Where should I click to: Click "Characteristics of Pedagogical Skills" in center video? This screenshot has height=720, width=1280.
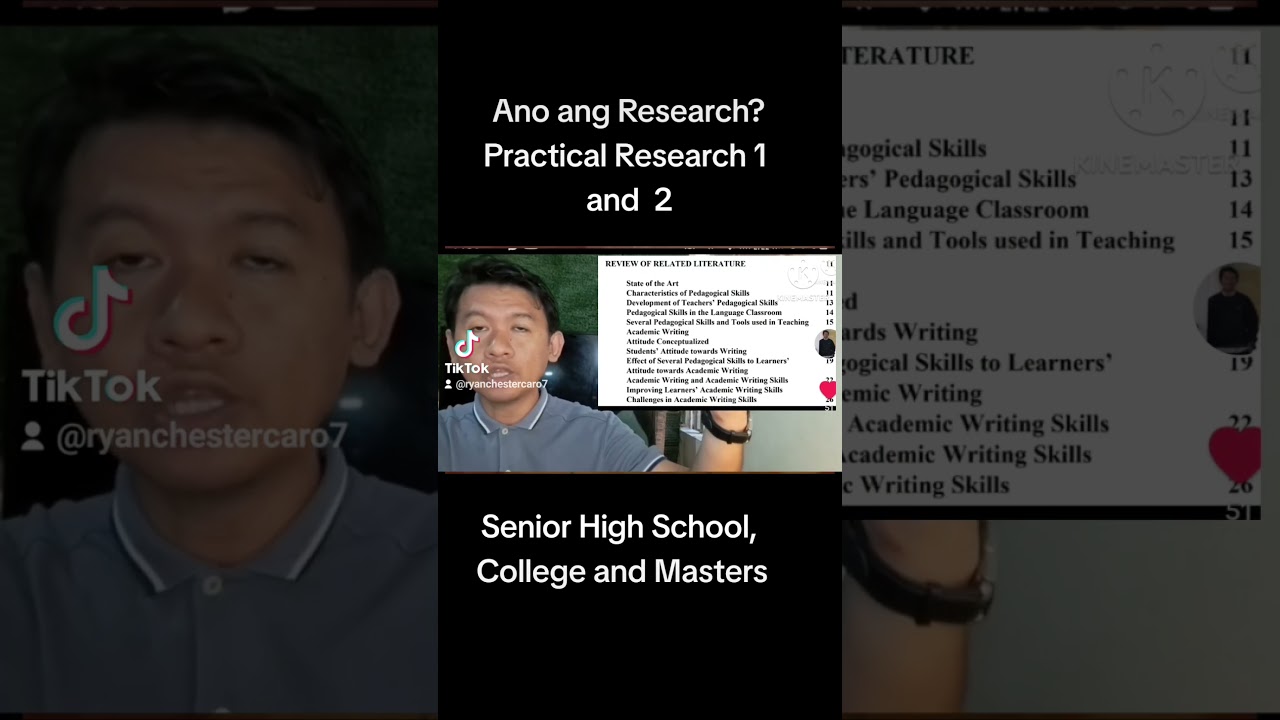(x=688, y=293)
